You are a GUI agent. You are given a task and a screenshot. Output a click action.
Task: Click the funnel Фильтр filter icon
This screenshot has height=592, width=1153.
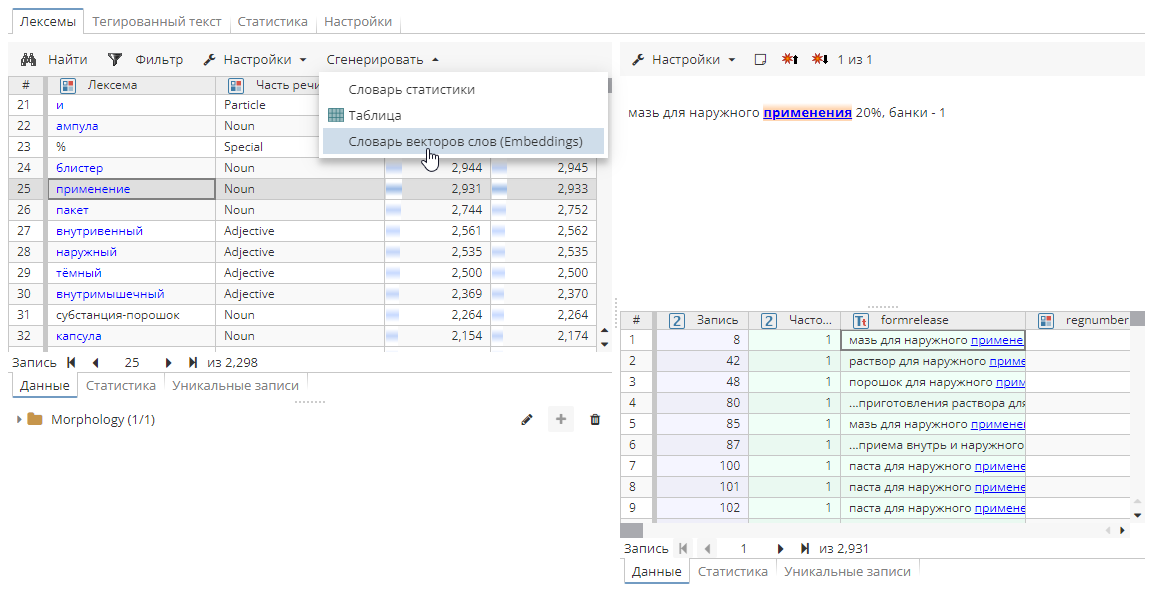point(115,60)
